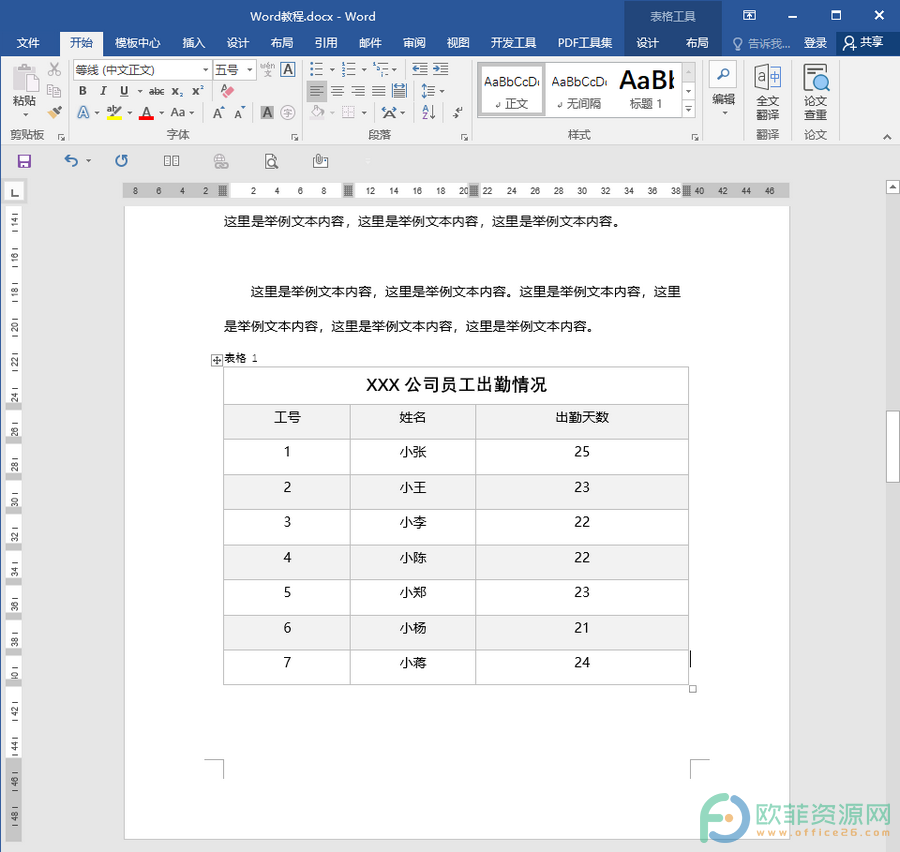The image size is (900, 852).
Task: Click the Print Preview magnifier page icon
Action: click(271, 161)
